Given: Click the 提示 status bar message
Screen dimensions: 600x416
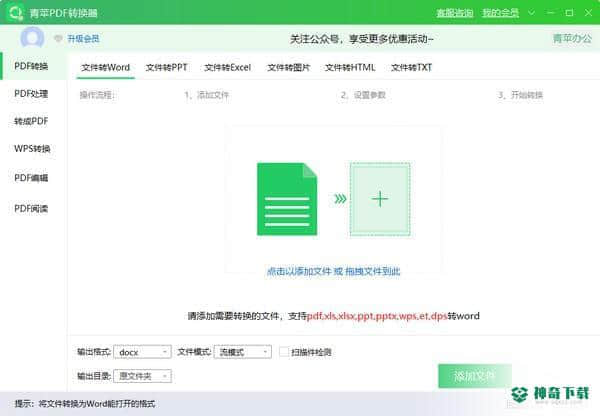Looking at the screenshot, I should [85, 404].
